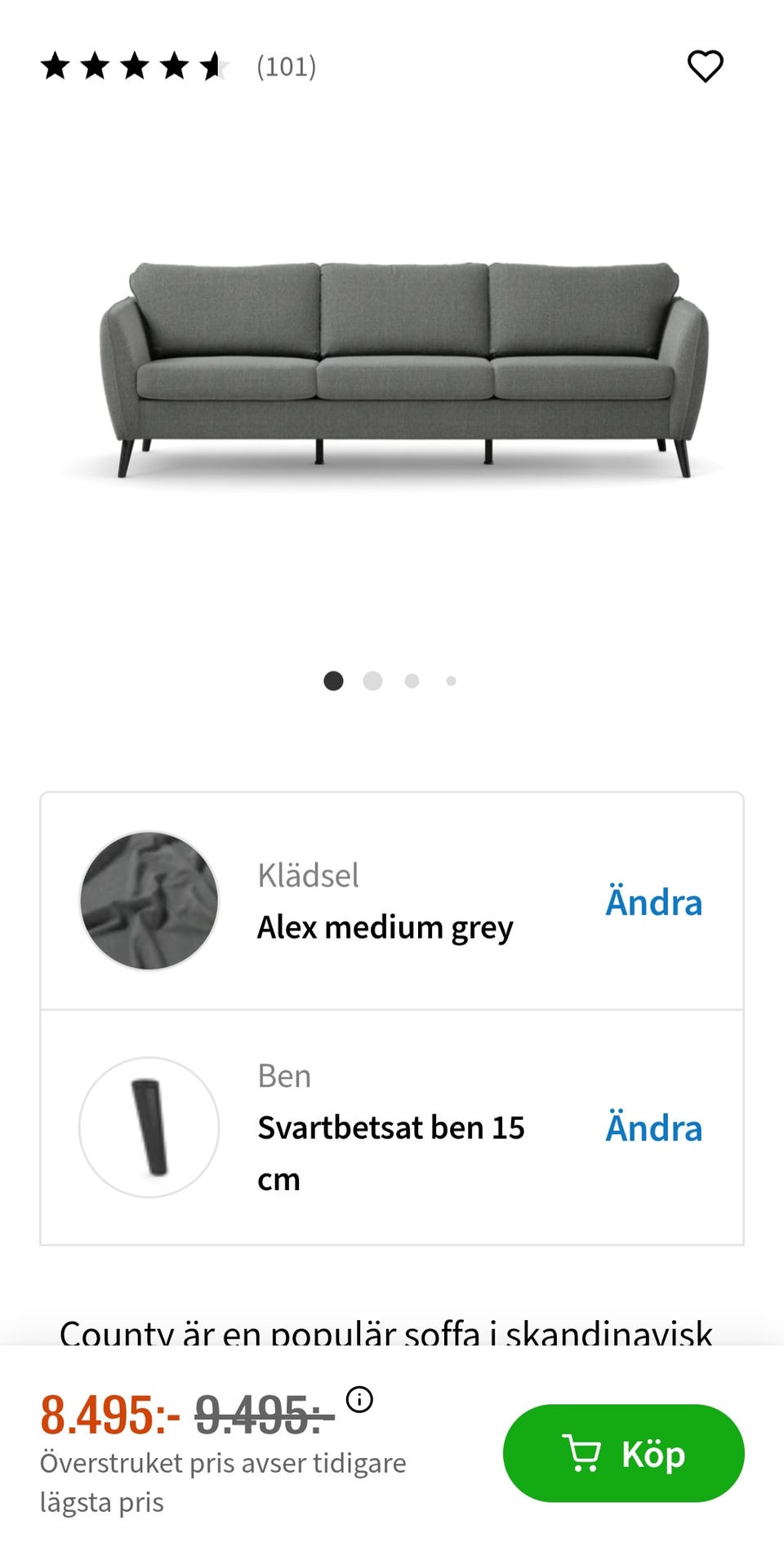The height and width of the screenshot is (1543, 784).
Task: Select the fourth carousel dot
Action: click(x=451, y=680)
